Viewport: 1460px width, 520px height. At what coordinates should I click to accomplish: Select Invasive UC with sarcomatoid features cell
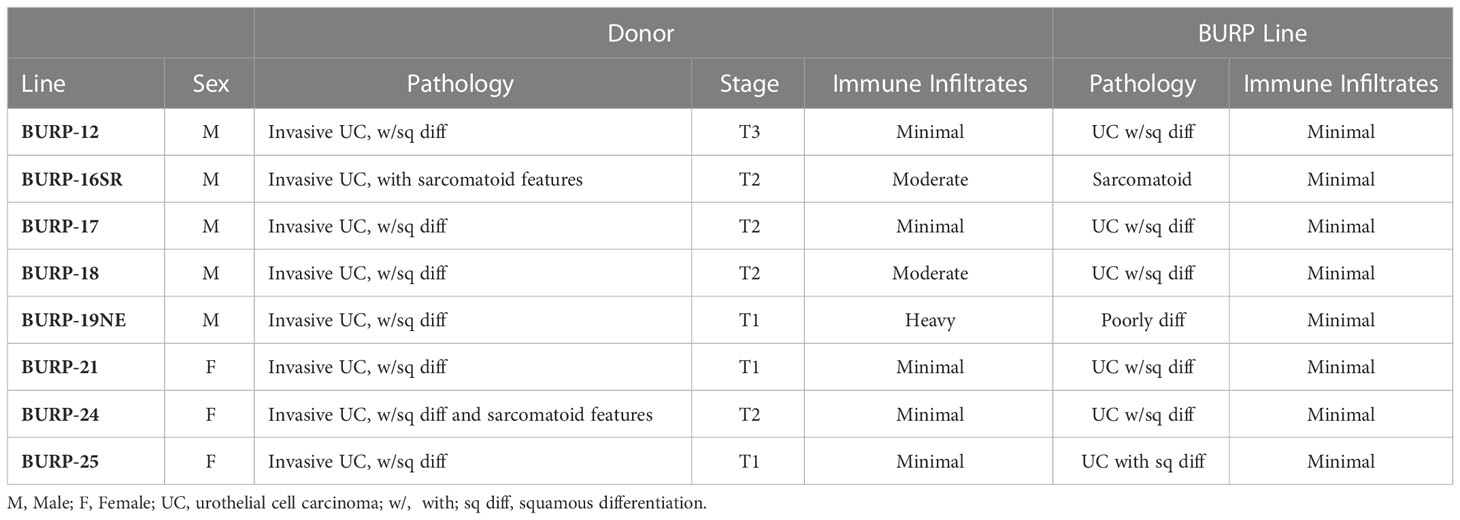pos(425,179)
